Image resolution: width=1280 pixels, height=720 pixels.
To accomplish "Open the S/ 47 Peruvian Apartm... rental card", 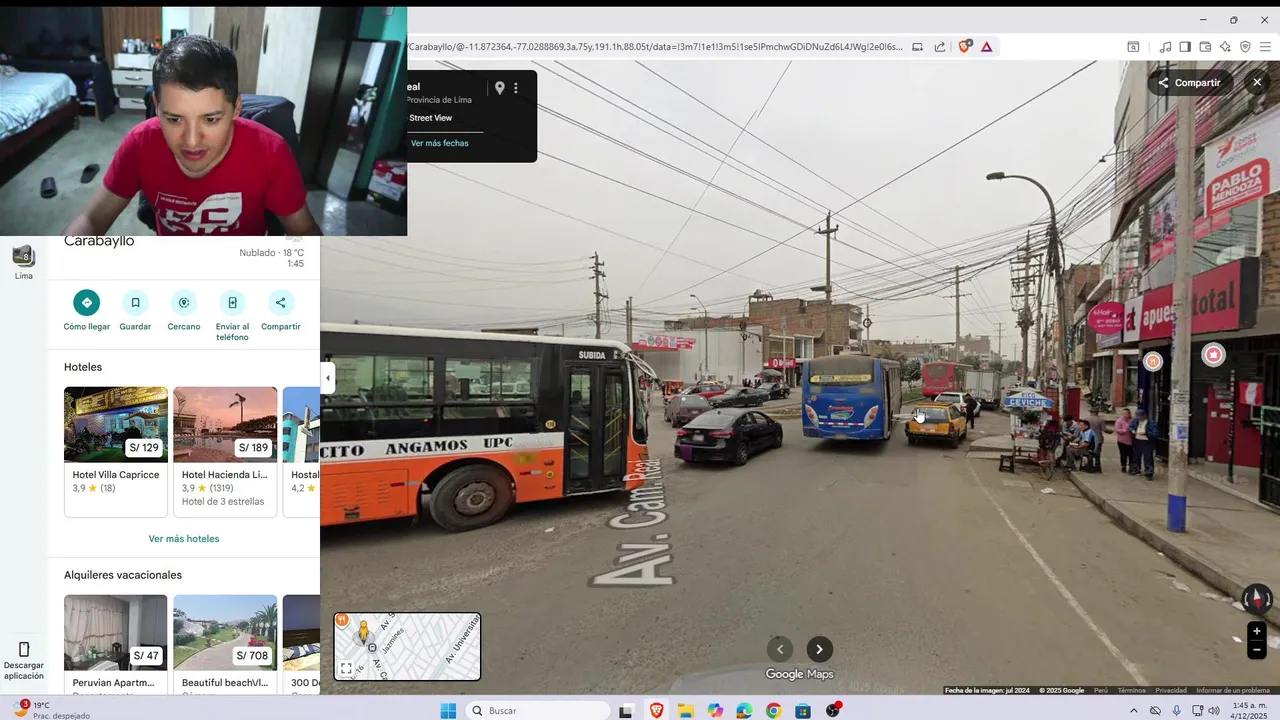I will 116,645.
